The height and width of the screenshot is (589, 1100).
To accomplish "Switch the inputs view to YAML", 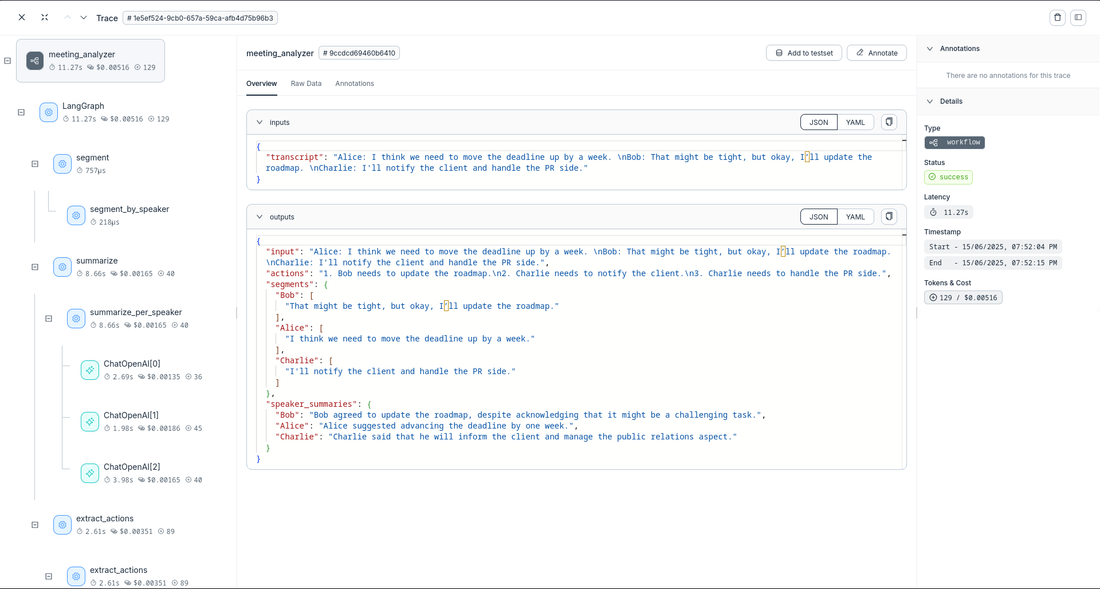I will pyautogui.click(x=855, y=121).
